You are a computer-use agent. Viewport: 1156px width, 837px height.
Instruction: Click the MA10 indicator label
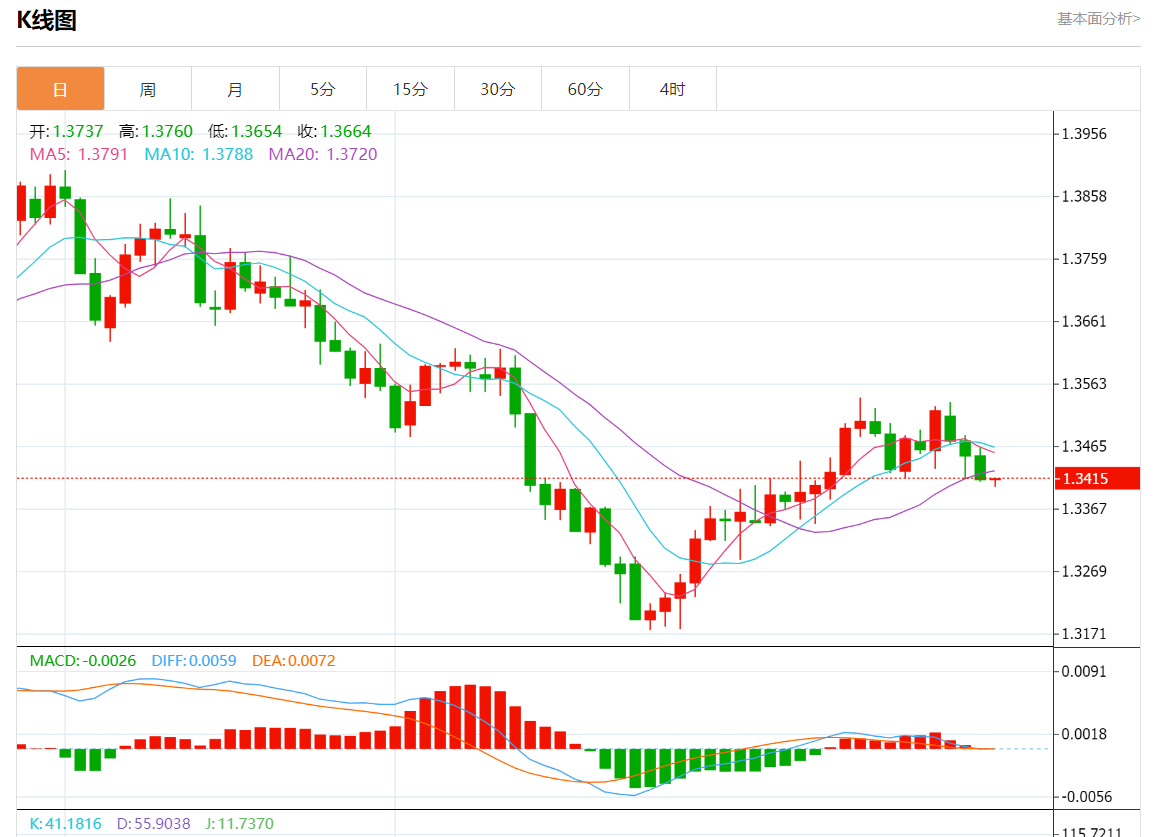coord(198,154)
